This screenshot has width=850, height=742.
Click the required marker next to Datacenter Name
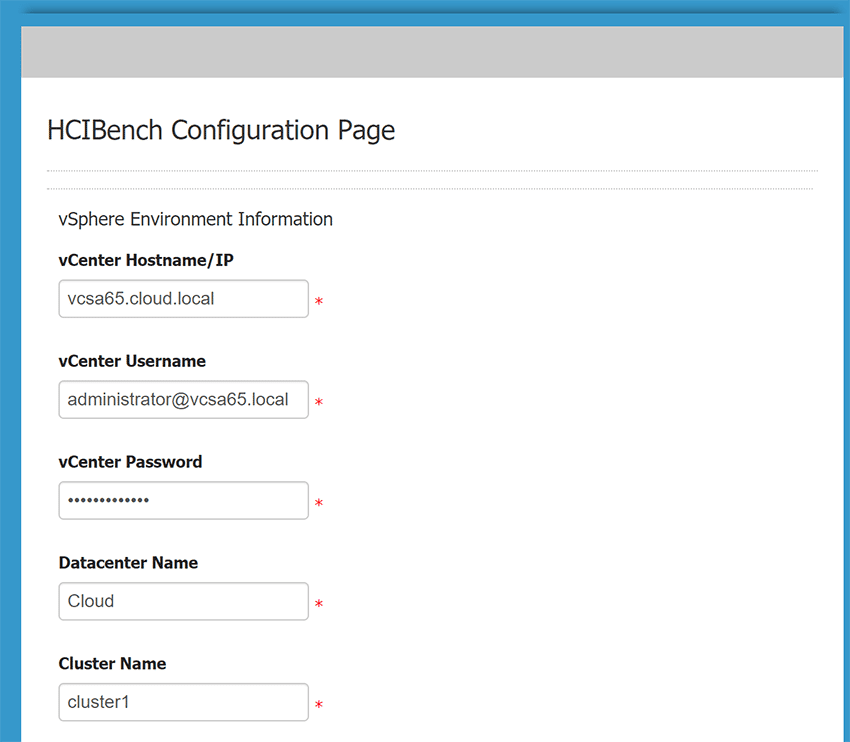[319, 605]
